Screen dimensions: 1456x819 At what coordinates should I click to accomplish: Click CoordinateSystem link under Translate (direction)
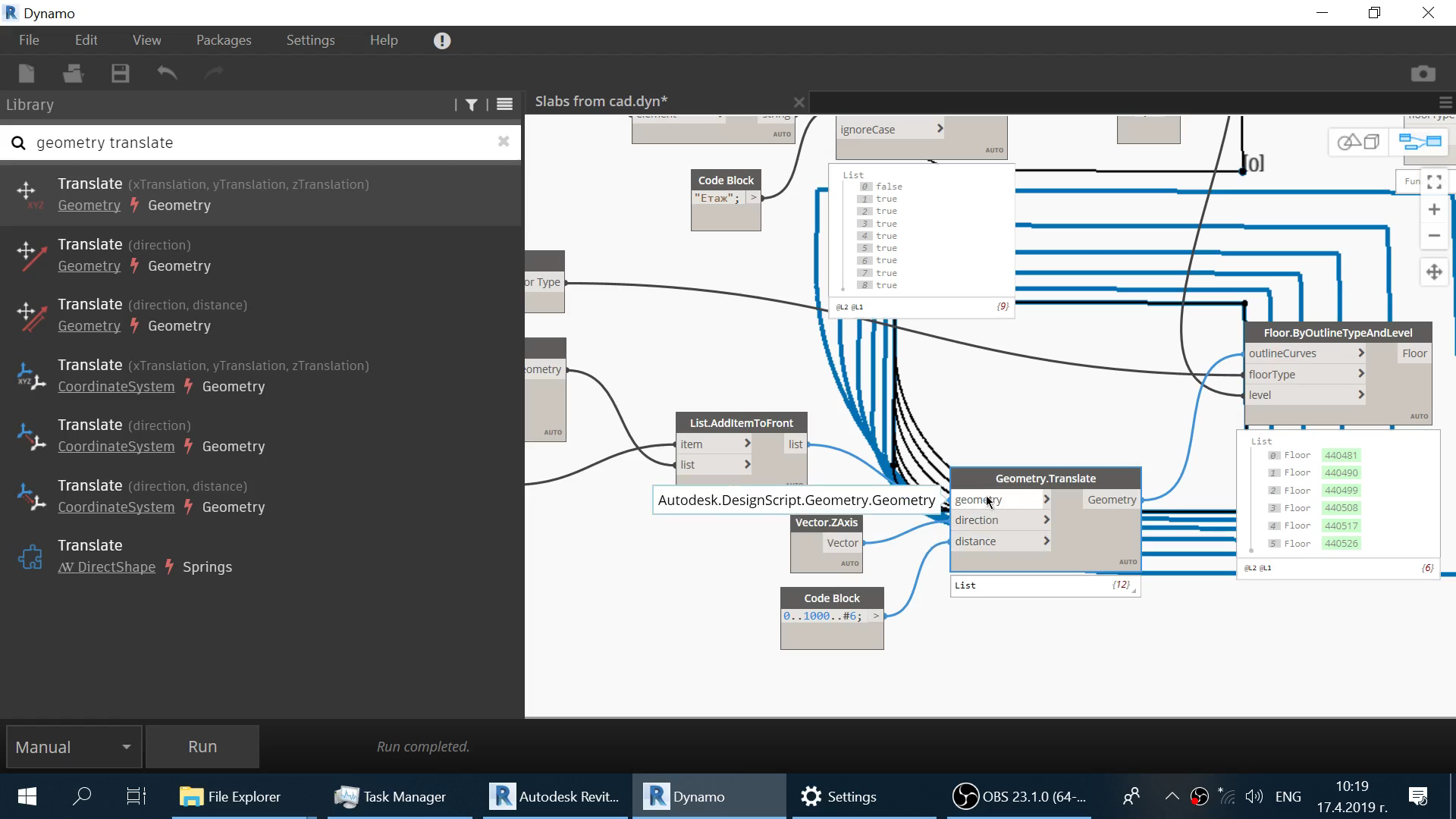(116, 447)
